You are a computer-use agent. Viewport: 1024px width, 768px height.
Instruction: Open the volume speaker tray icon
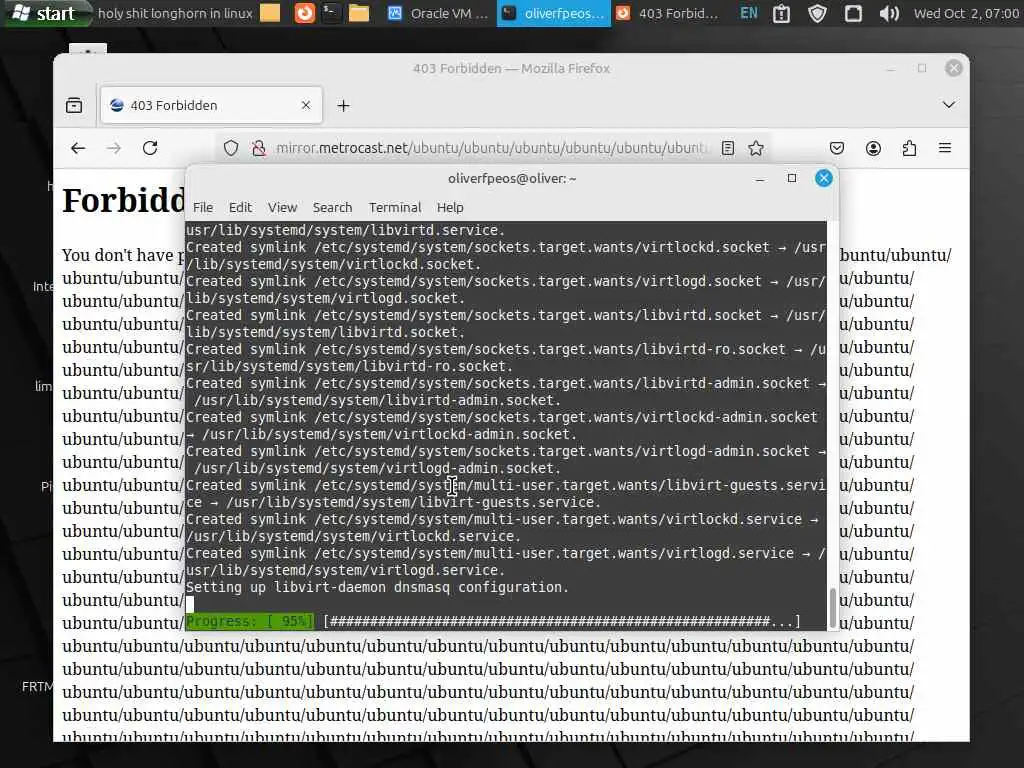889,14
